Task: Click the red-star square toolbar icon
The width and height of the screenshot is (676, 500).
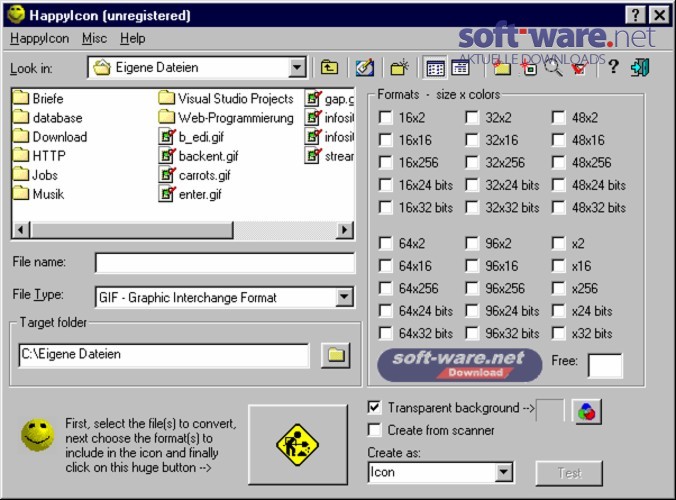Action: pos(529,68)
